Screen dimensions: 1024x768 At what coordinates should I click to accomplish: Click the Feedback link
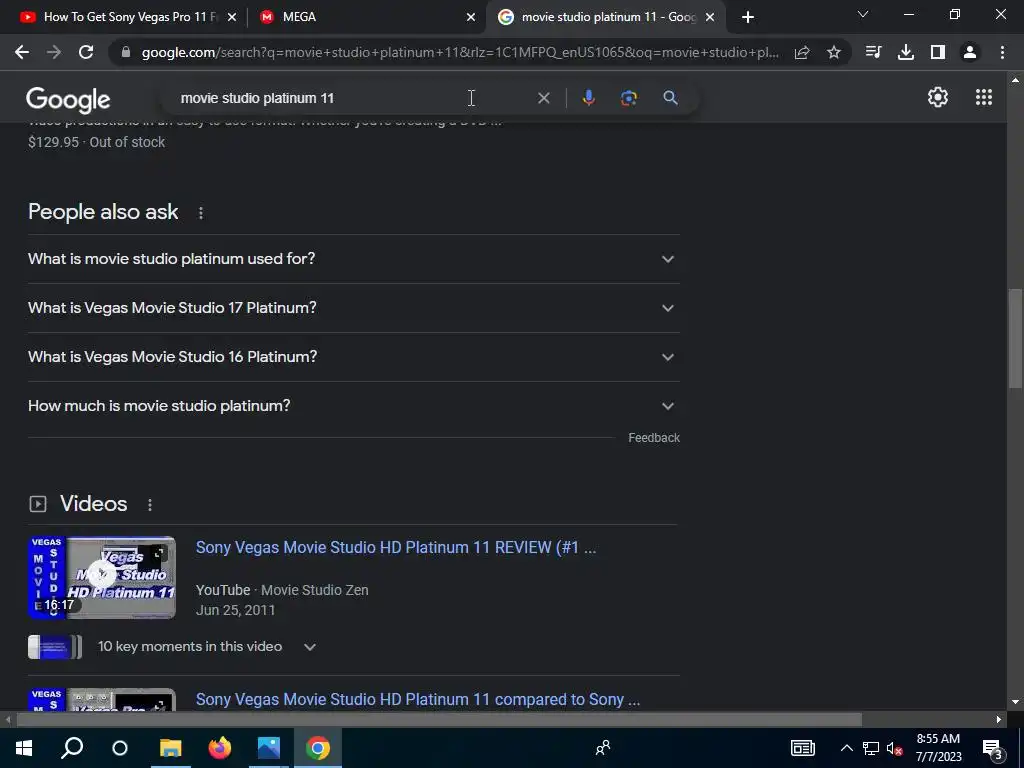click(x=654, y=438)
